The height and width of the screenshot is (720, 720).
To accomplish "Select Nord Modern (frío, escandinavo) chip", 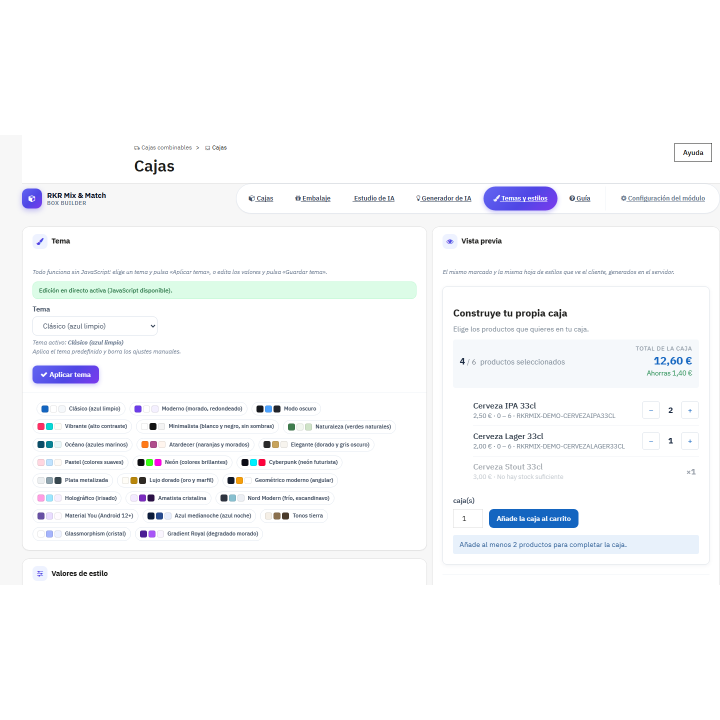I will pos(275,498).
